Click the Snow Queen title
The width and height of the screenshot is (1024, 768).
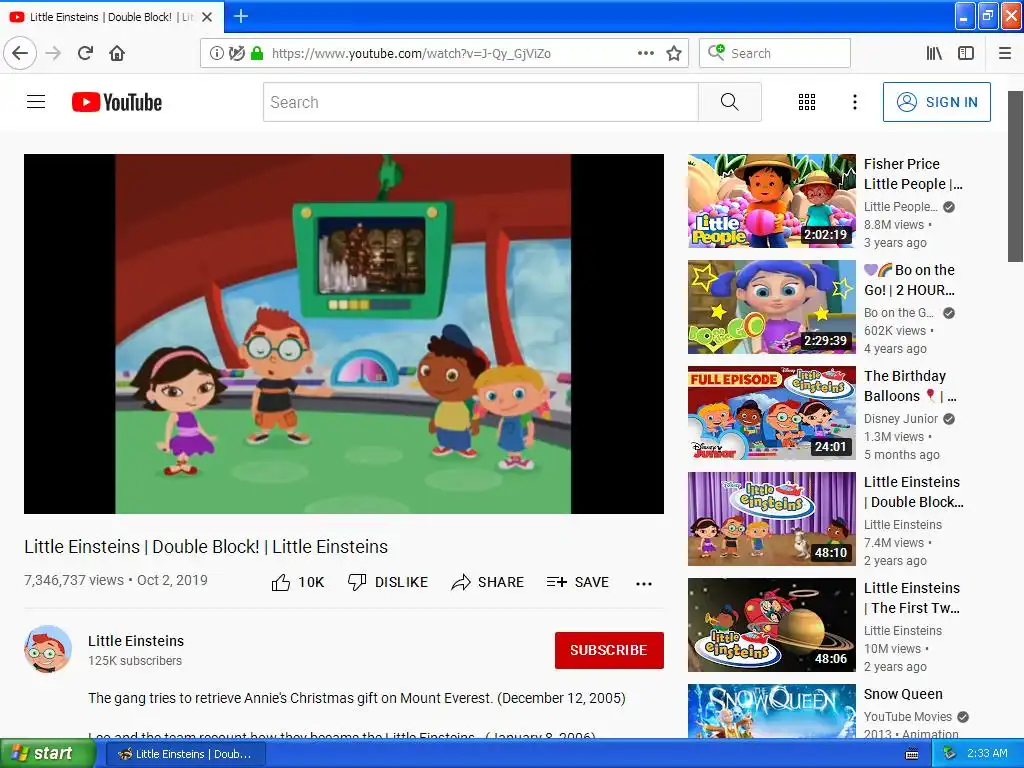(x=903, y=694)
